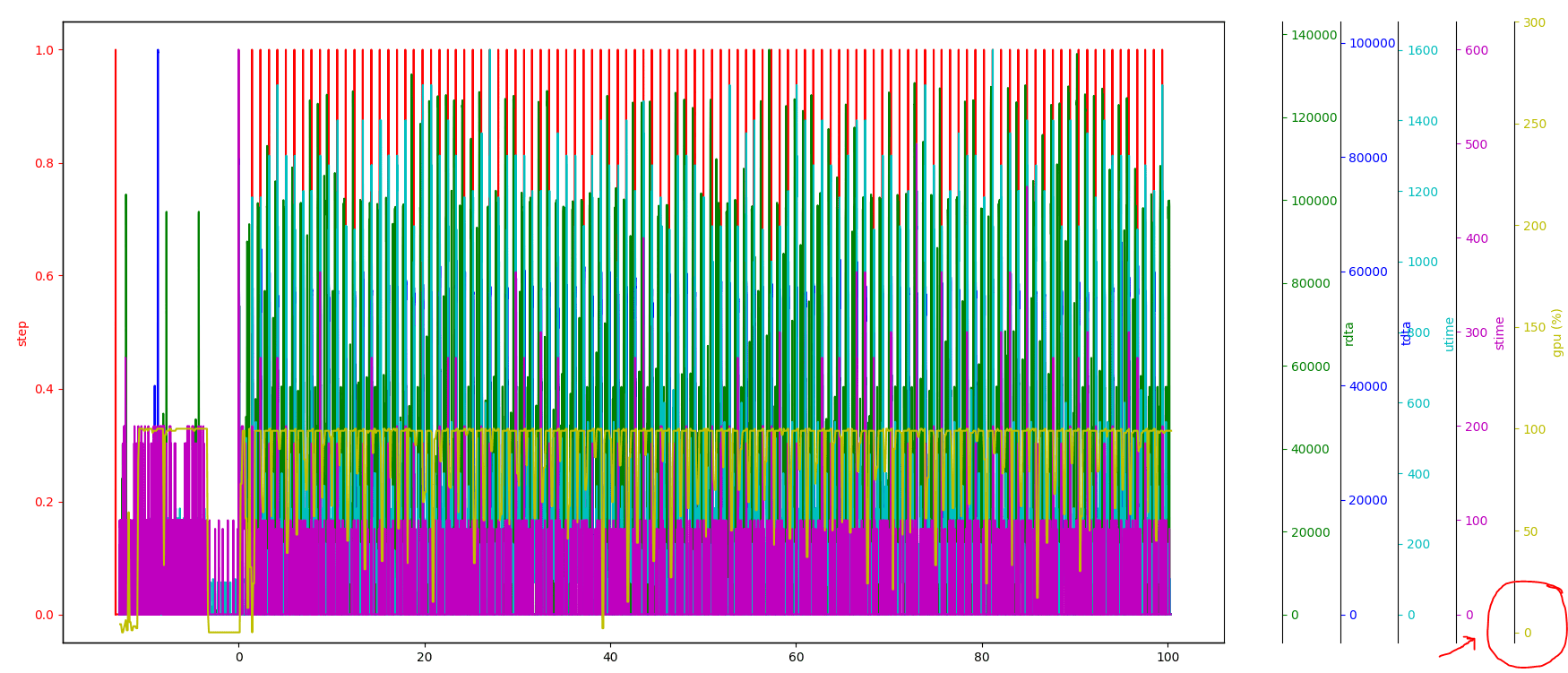This screenshot has width=1568, height=673.
Task: Select the magenta 600 tick on stime axis
Action: [x=1477, y=50]
